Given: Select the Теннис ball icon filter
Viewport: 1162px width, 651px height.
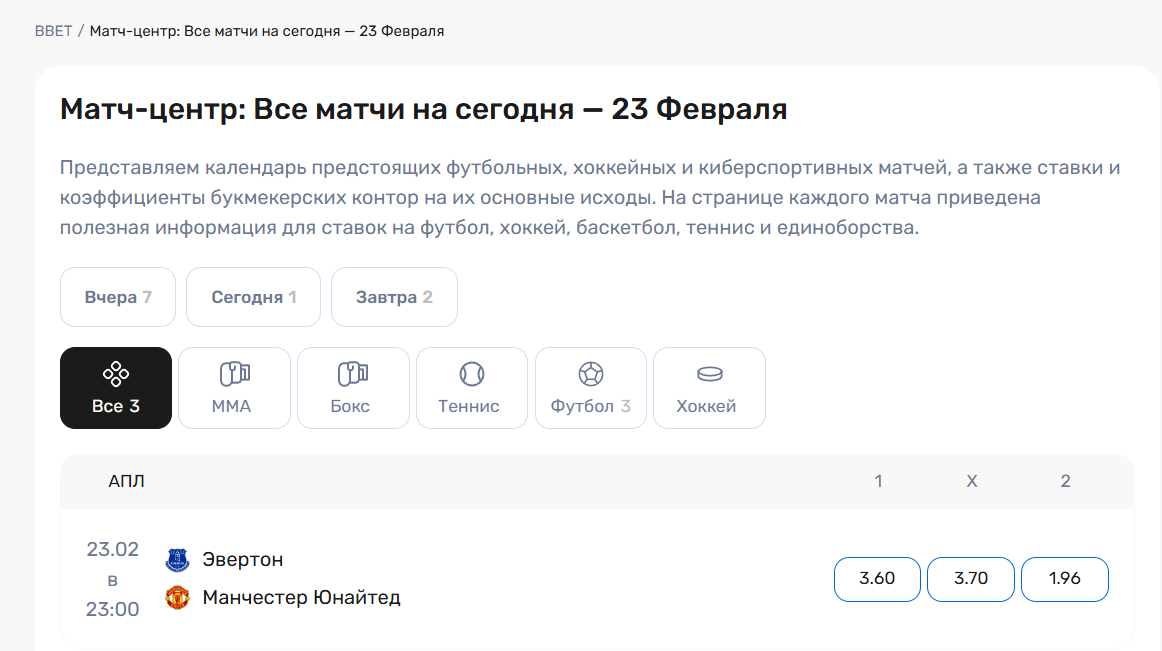Looking at the screenshot, I should coord(471,387).
